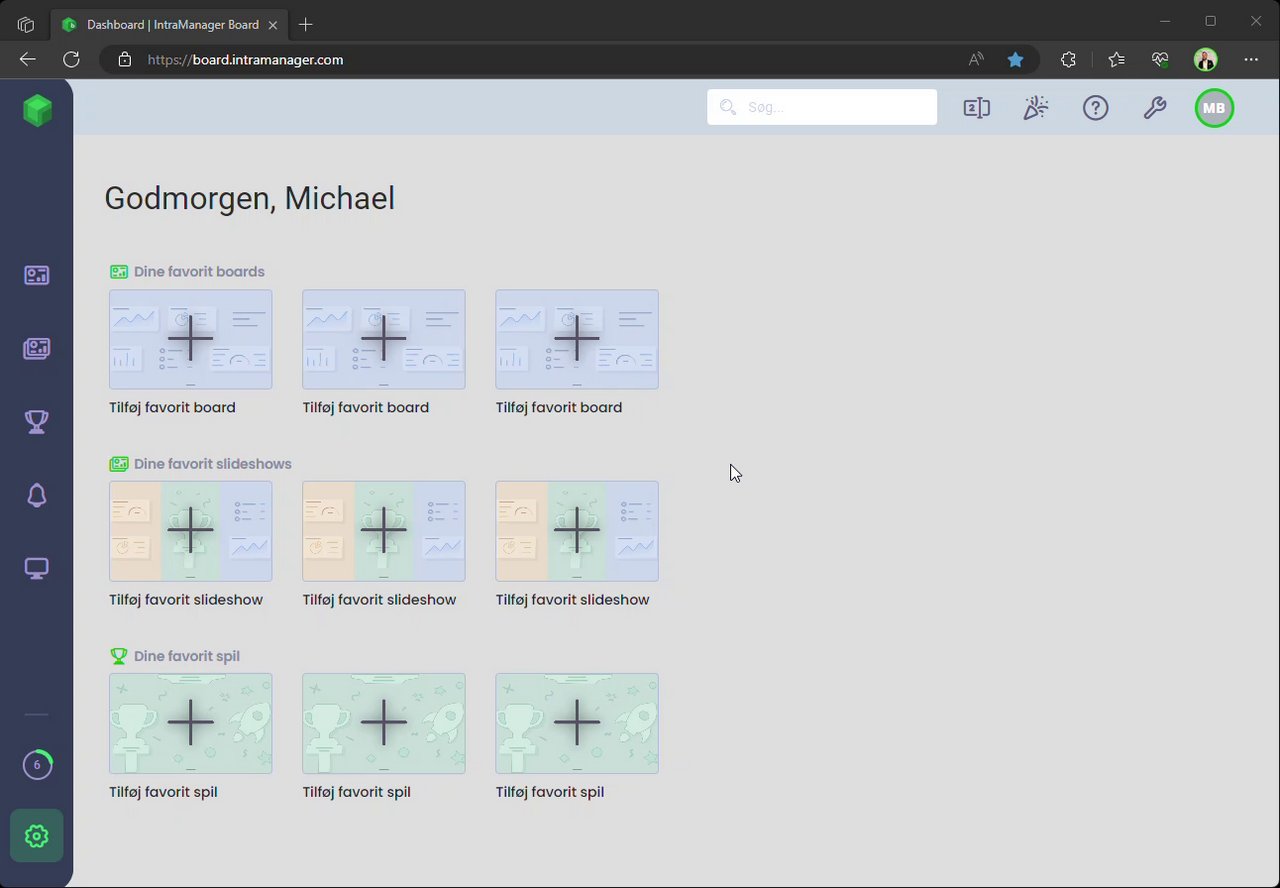Click the board icon beside 'Dine favorit boards'
1280x888 pixels.
119,272
